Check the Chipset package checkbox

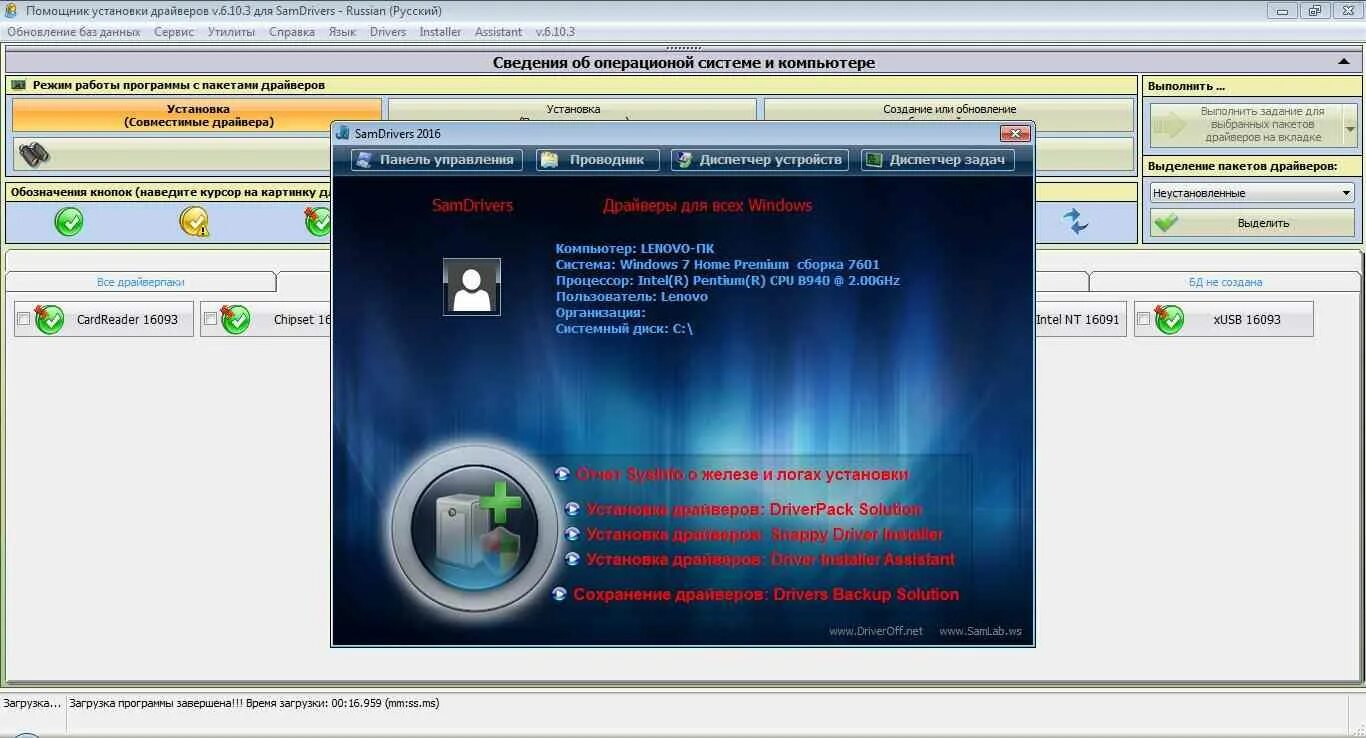click(210, 319)
